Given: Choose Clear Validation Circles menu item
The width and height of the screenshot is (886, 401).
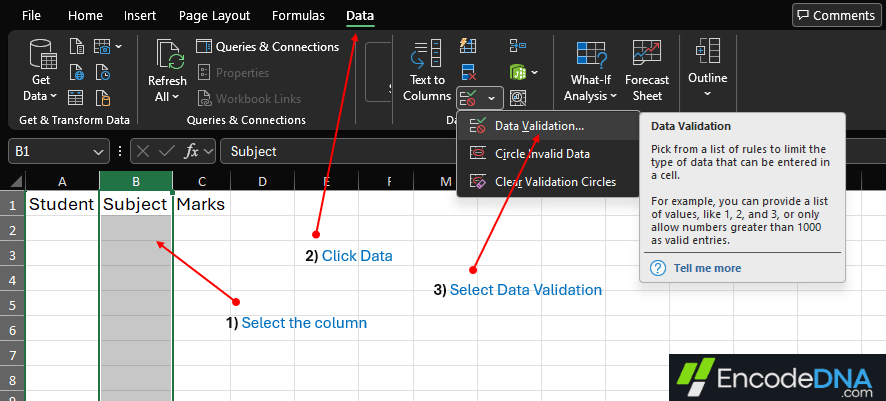Looking at the screenshot, I should tap(548, 182).
